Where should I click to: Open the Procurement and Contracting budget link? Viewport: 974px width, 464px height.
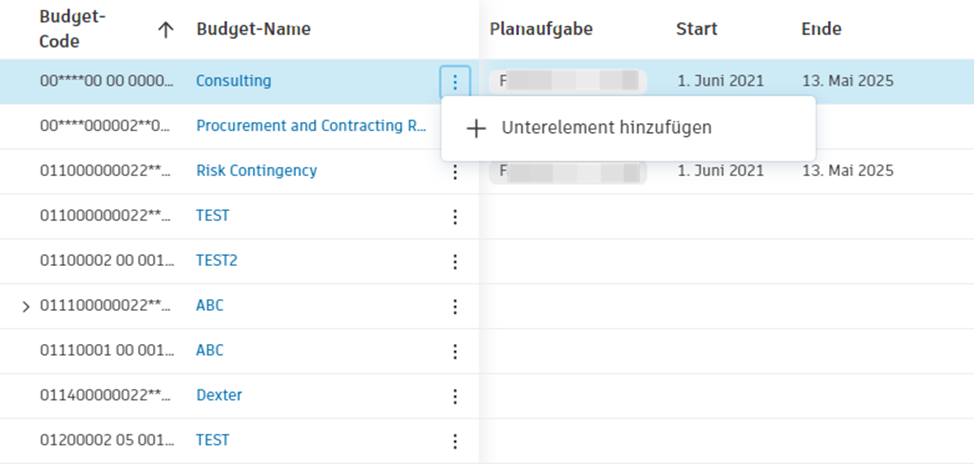[311, 126]
